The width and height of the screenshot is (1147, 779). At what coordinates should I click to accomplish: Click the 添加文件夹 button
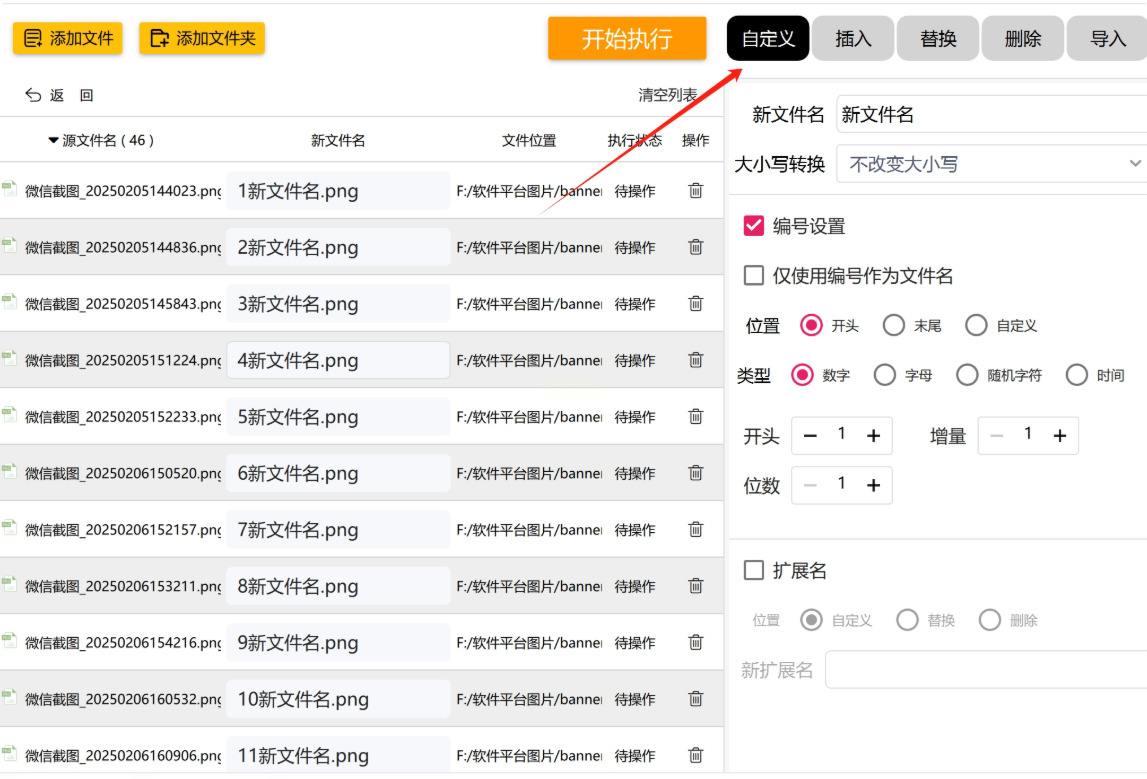click(202, 38)
